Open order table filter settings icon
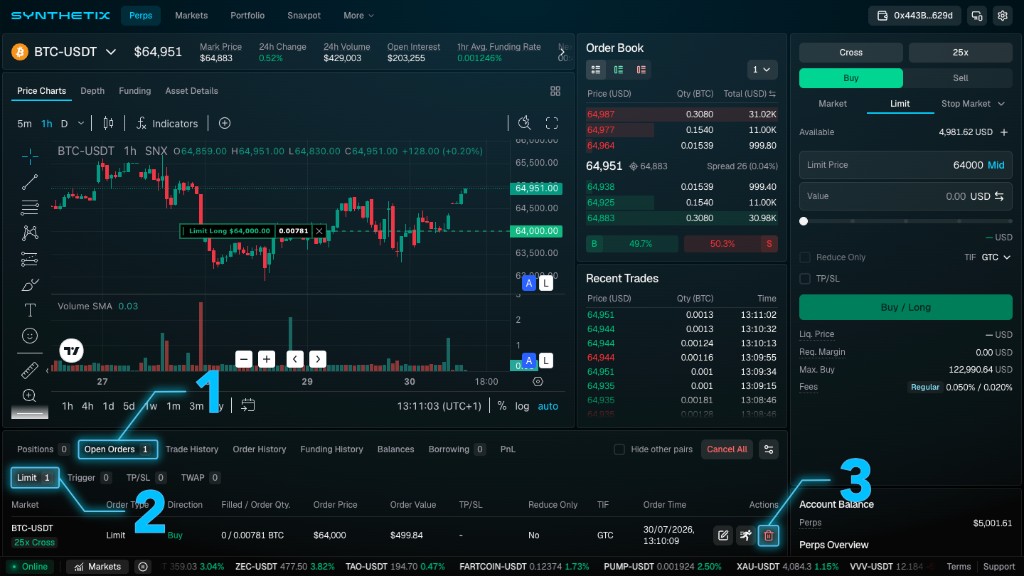 coord(769,449)
